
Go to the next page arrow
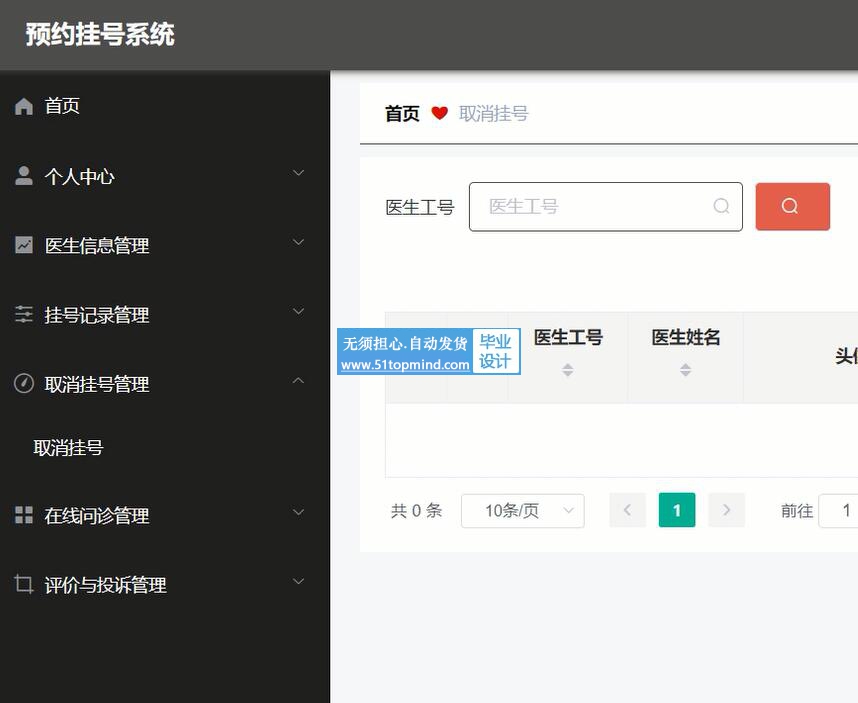[726, 510]
